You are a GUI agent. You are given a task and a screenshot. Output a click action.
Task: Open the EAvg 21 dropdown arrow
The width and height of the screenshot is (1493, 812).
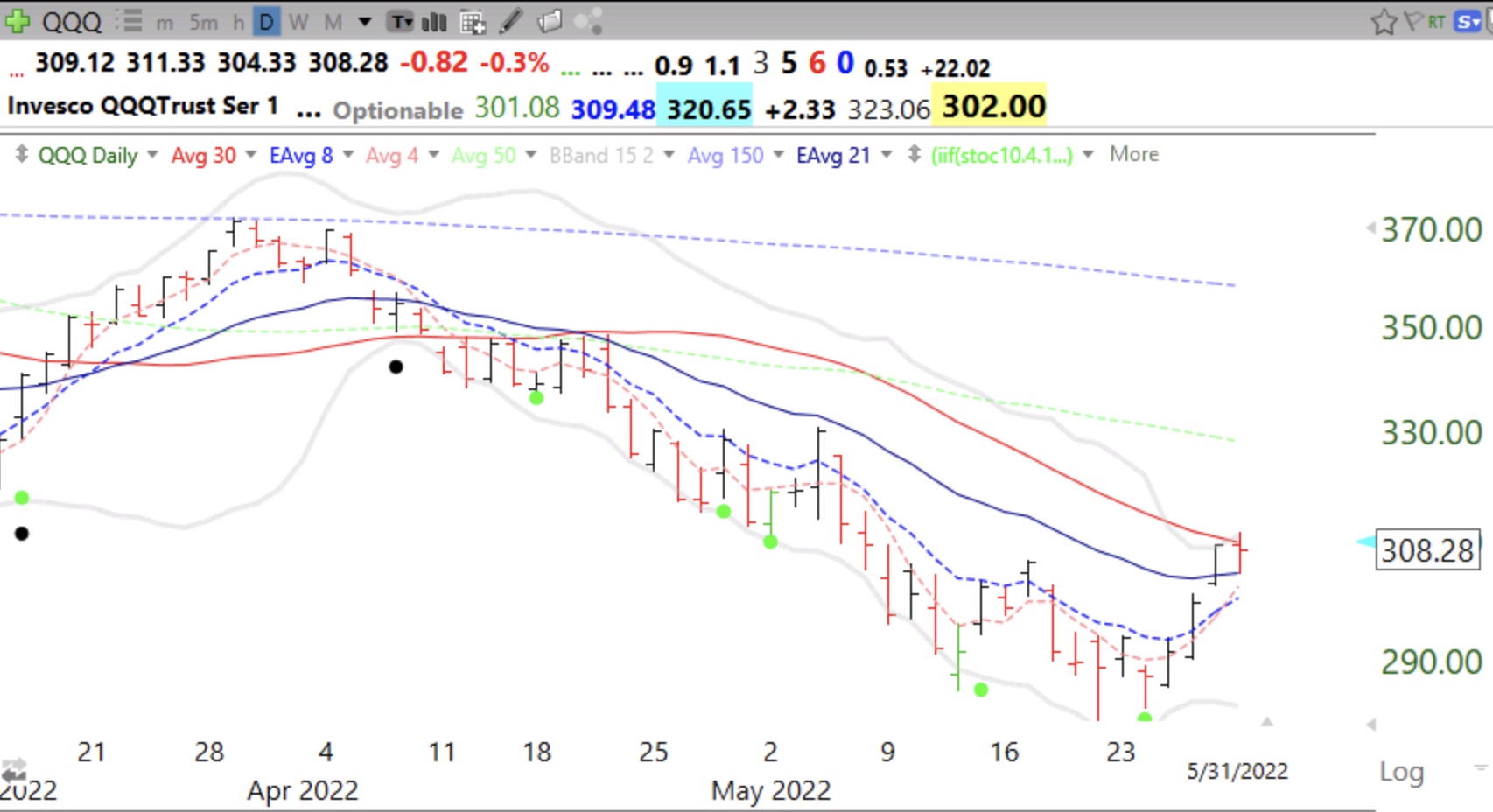[x=887, y=155]
